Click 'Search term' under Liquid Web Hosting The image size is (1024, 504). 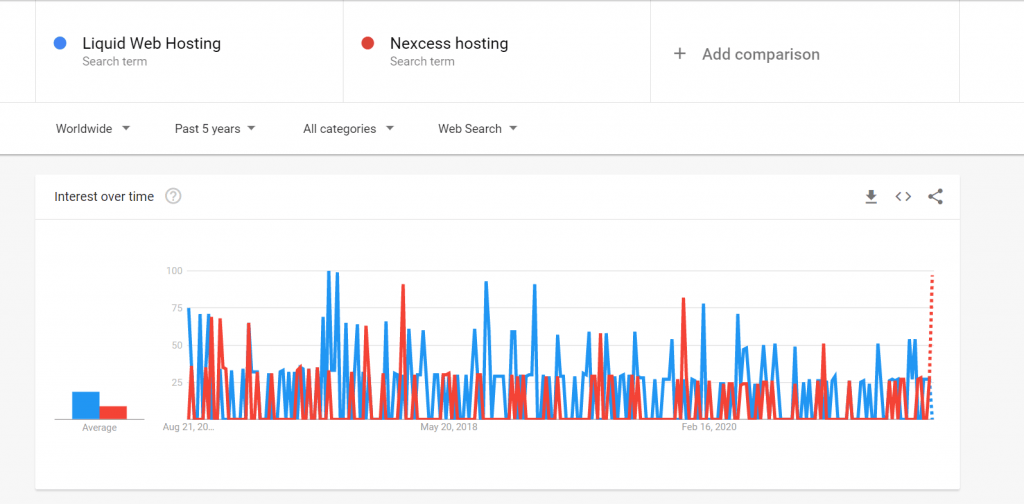(x=114, y=62)
